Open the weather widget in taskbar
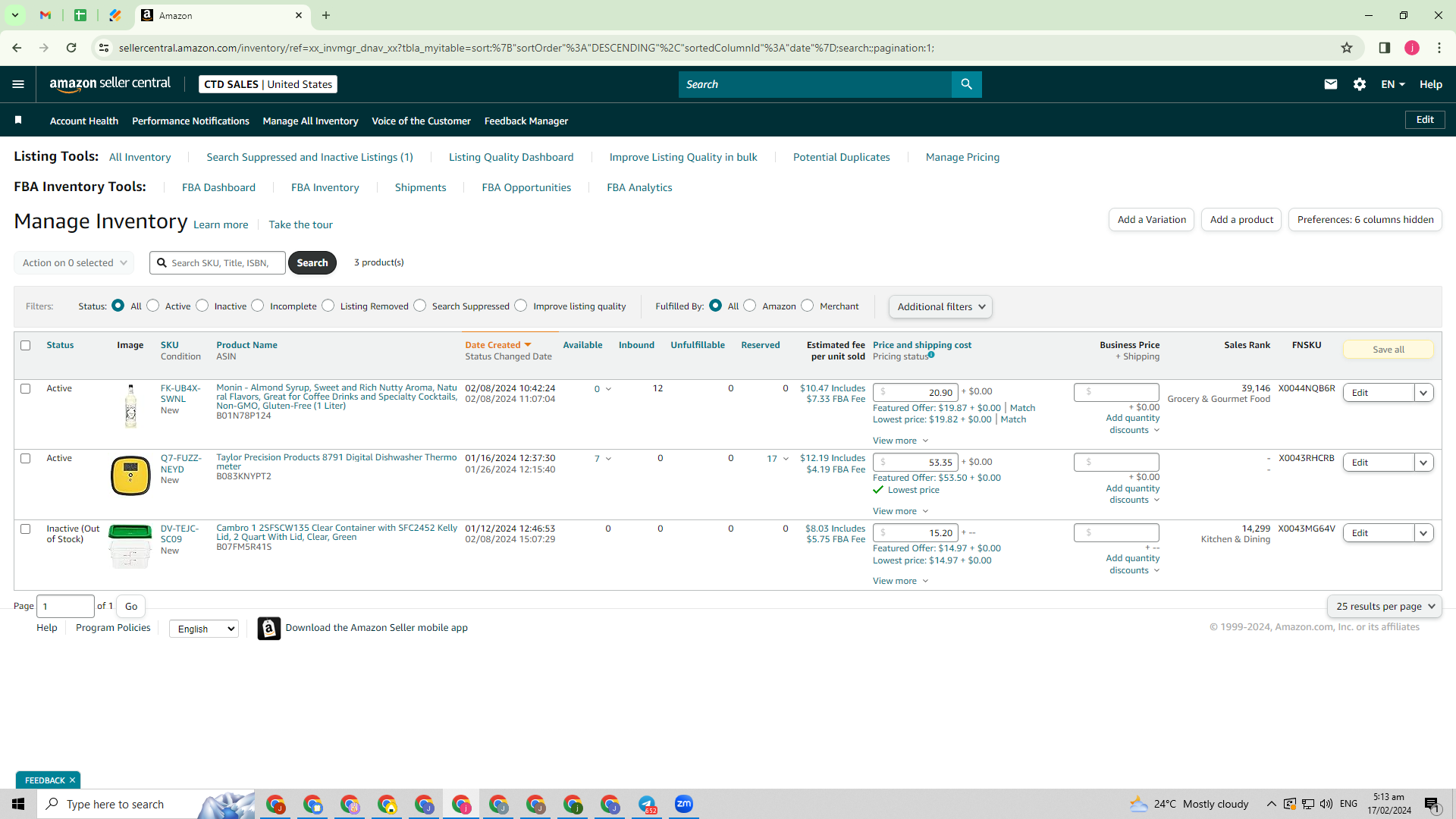The width and height of the screenshot is (1456, 819). pyautogui.click(x=1188, y=804)
